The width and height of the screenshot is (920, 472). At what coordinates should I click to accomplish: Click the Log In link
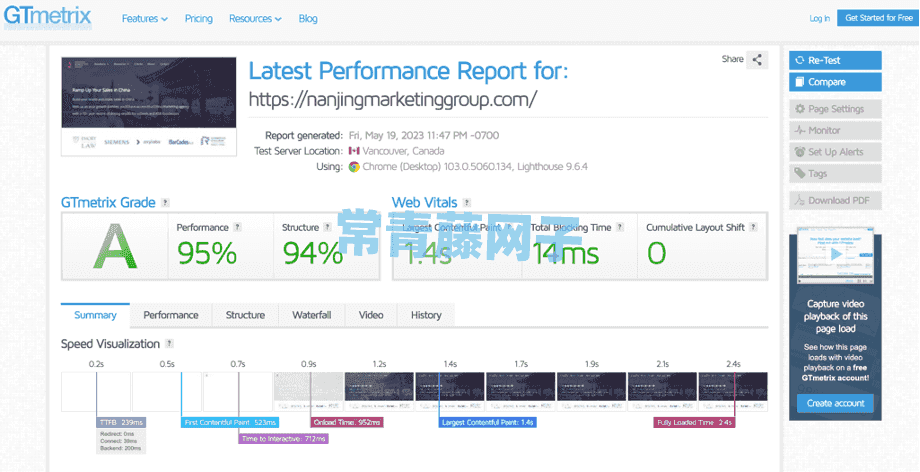click(820, 18)
